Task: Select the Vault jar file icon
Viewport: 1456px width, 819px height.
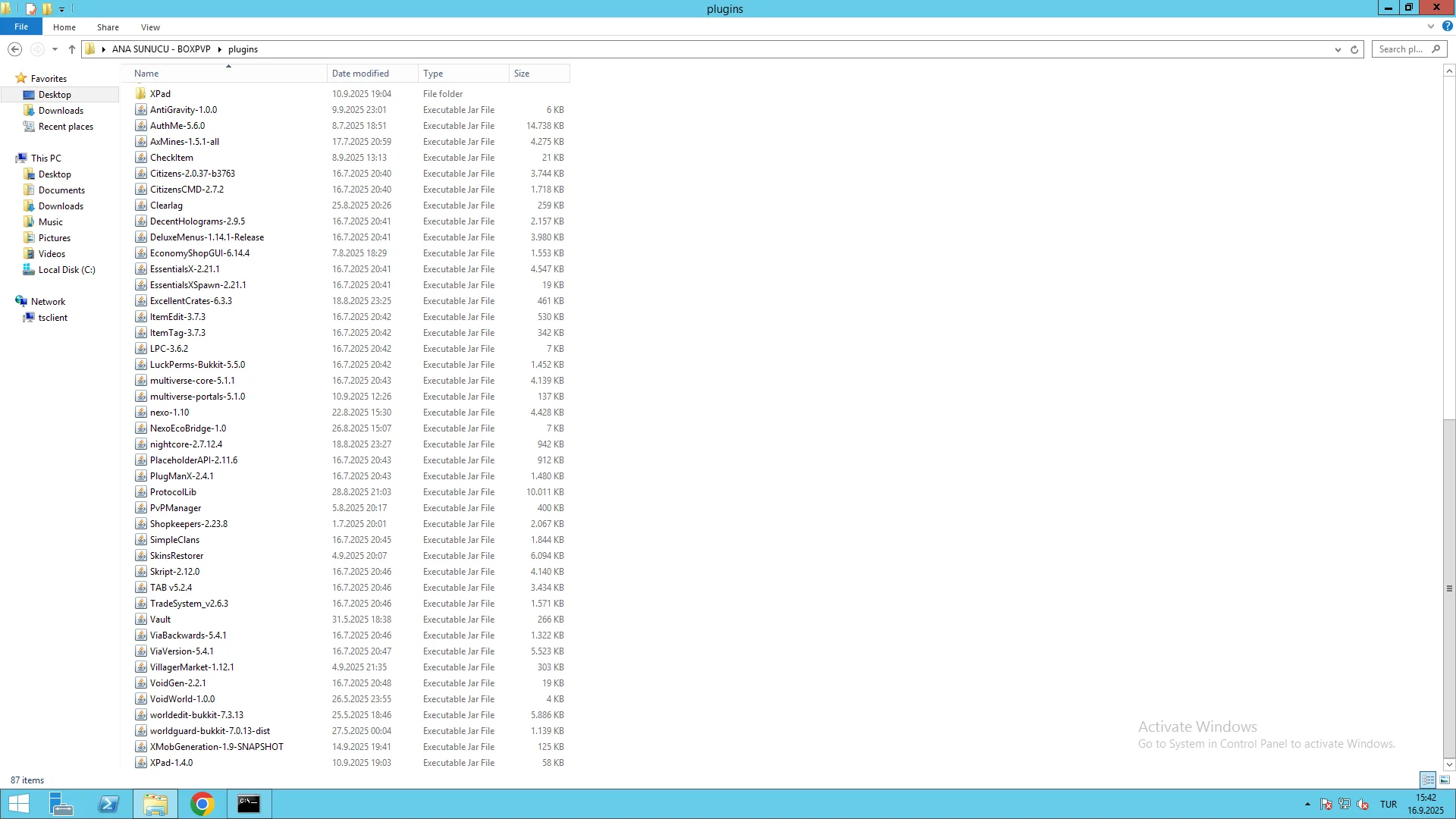Action: [141, 620]
